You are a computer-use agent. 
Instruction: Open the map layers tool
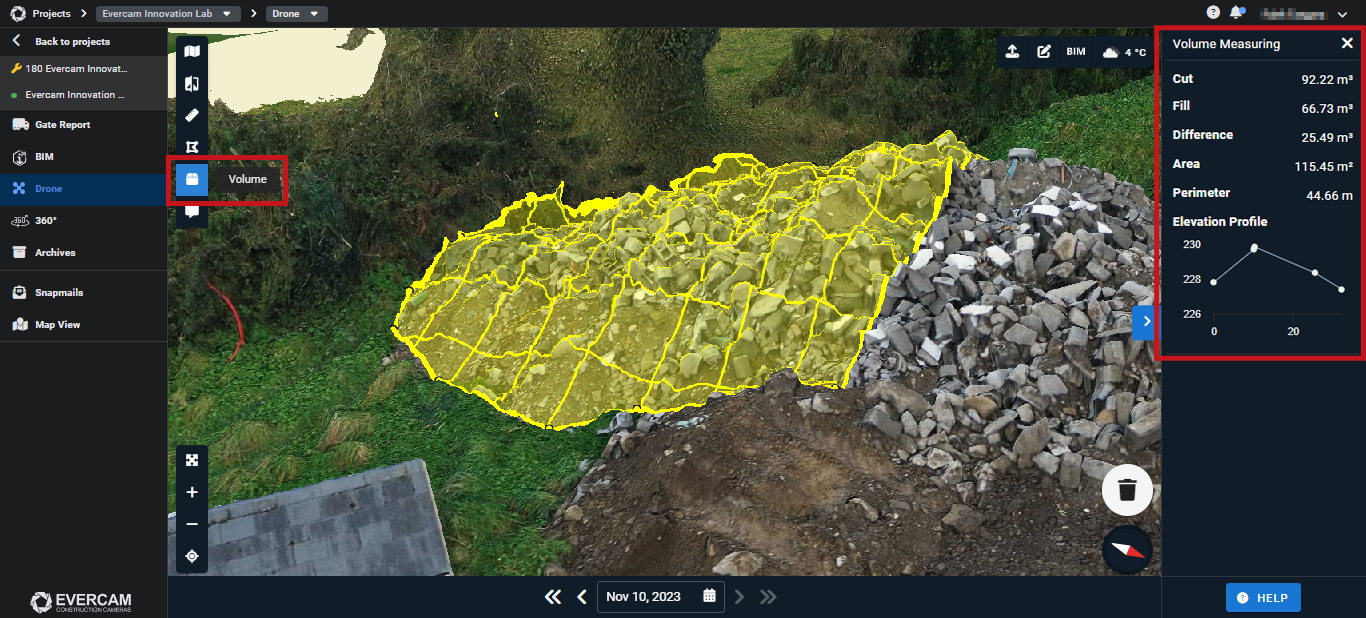tap(192, 52)
